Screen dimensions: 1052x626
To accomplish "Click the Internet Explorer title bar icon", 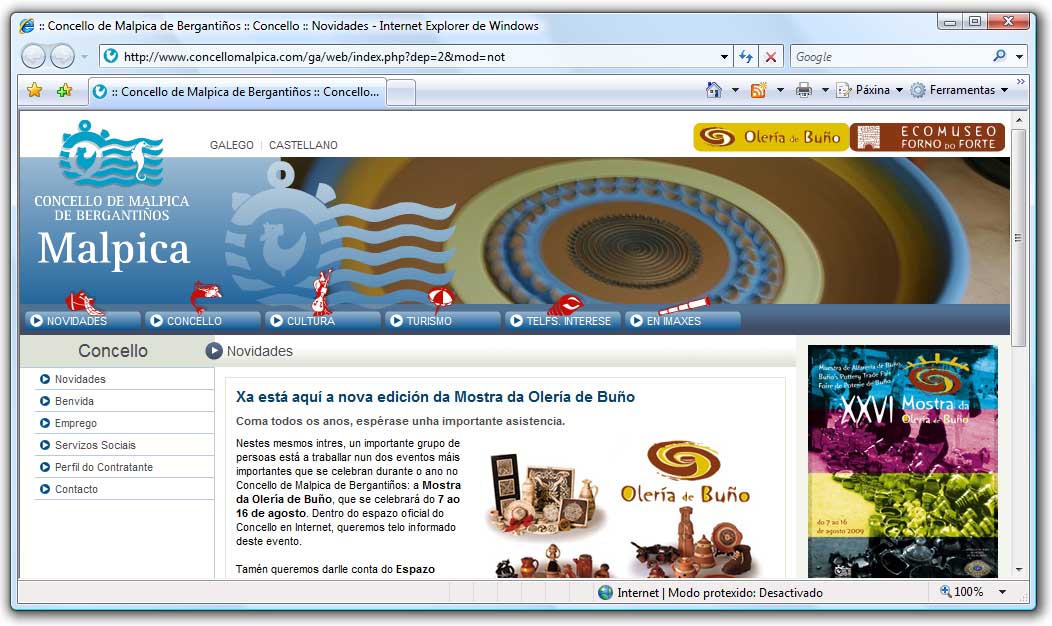I will coord(27,26).
